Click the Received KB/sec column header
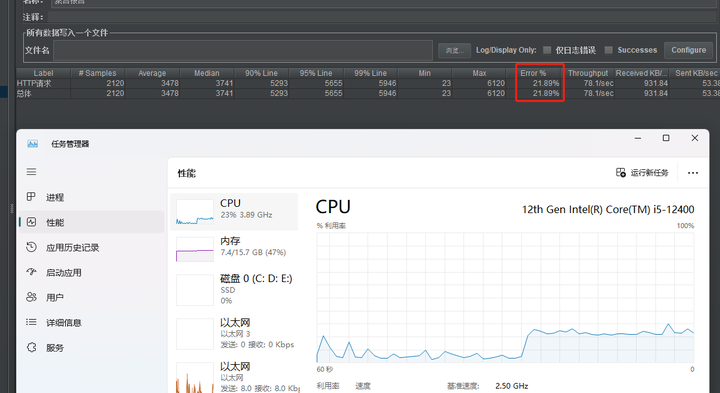The height and width of the screenshot is (393, 720). (641, 73)
